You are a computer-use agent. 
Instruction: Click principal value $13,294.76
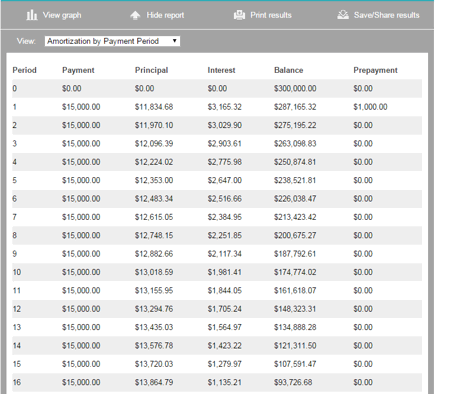154,309
